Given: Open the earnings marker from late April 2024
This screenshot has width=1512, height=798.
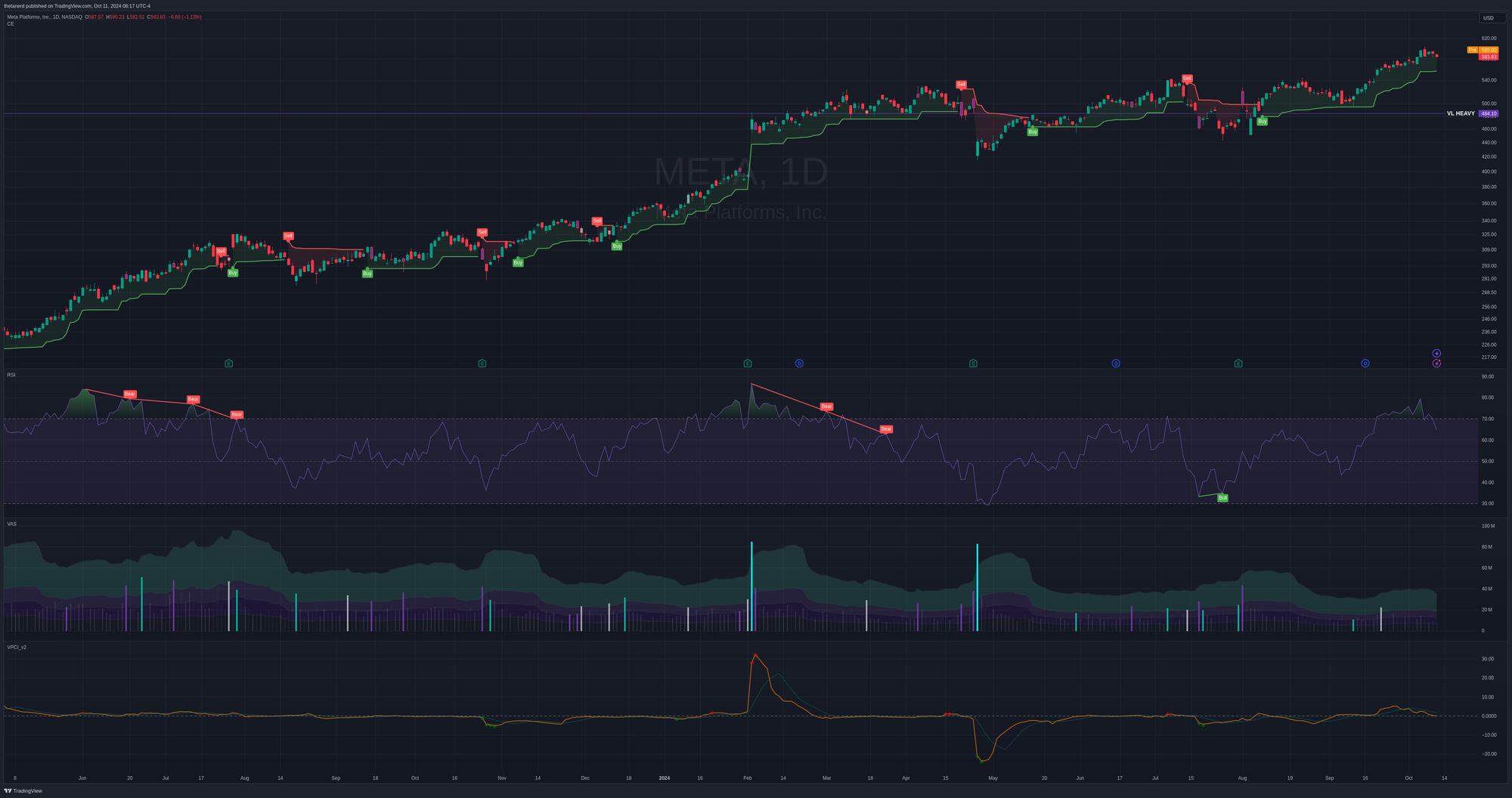Looking at the screenshot, I should 973,363.
